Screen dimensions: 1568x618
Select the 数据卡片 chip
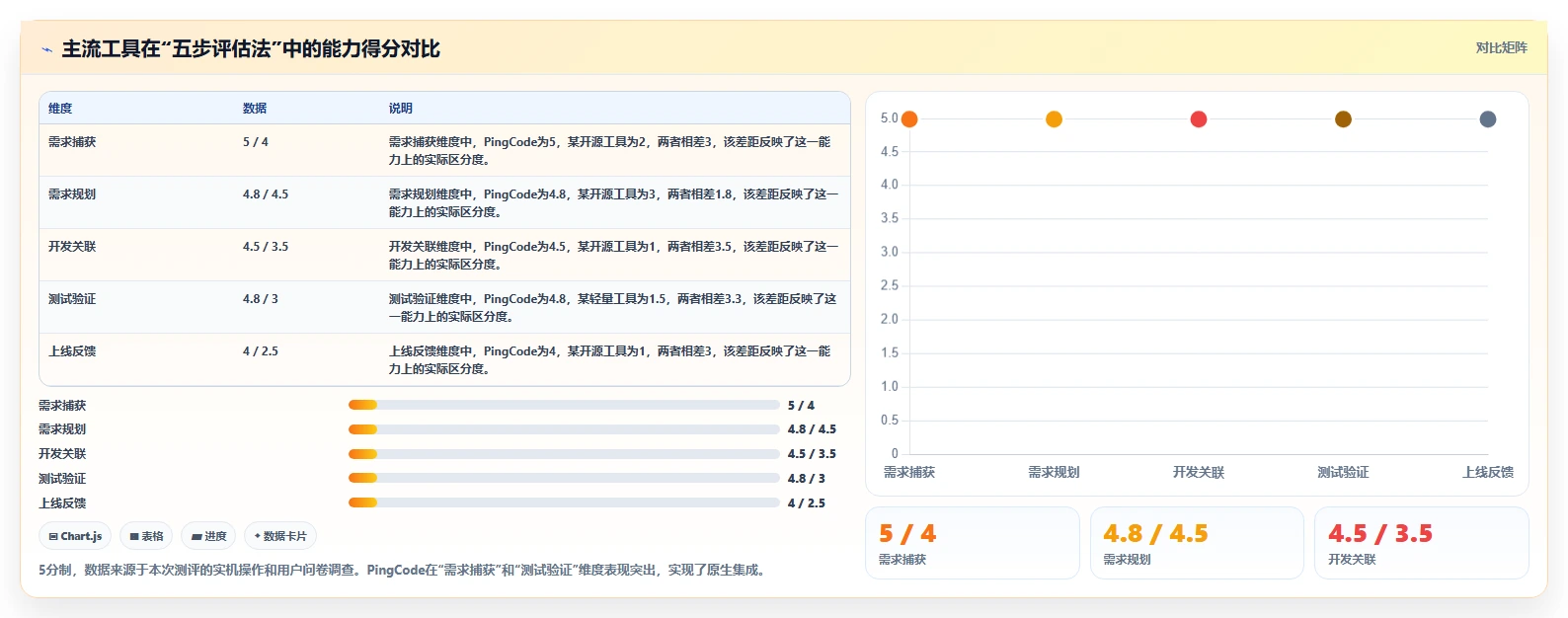280,536
